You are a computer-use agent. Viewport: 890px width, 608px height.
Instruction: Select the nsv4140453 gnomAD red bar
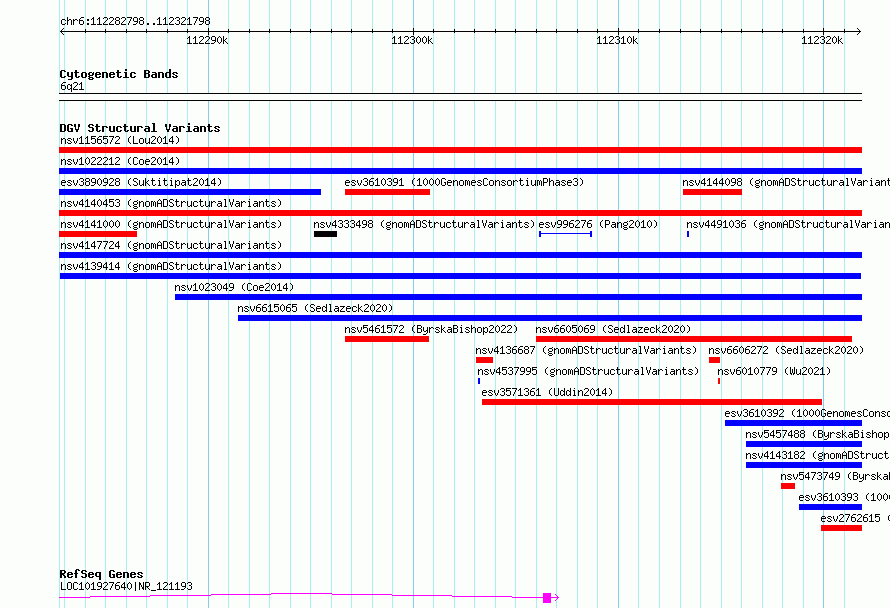click(x=460, y=213)
